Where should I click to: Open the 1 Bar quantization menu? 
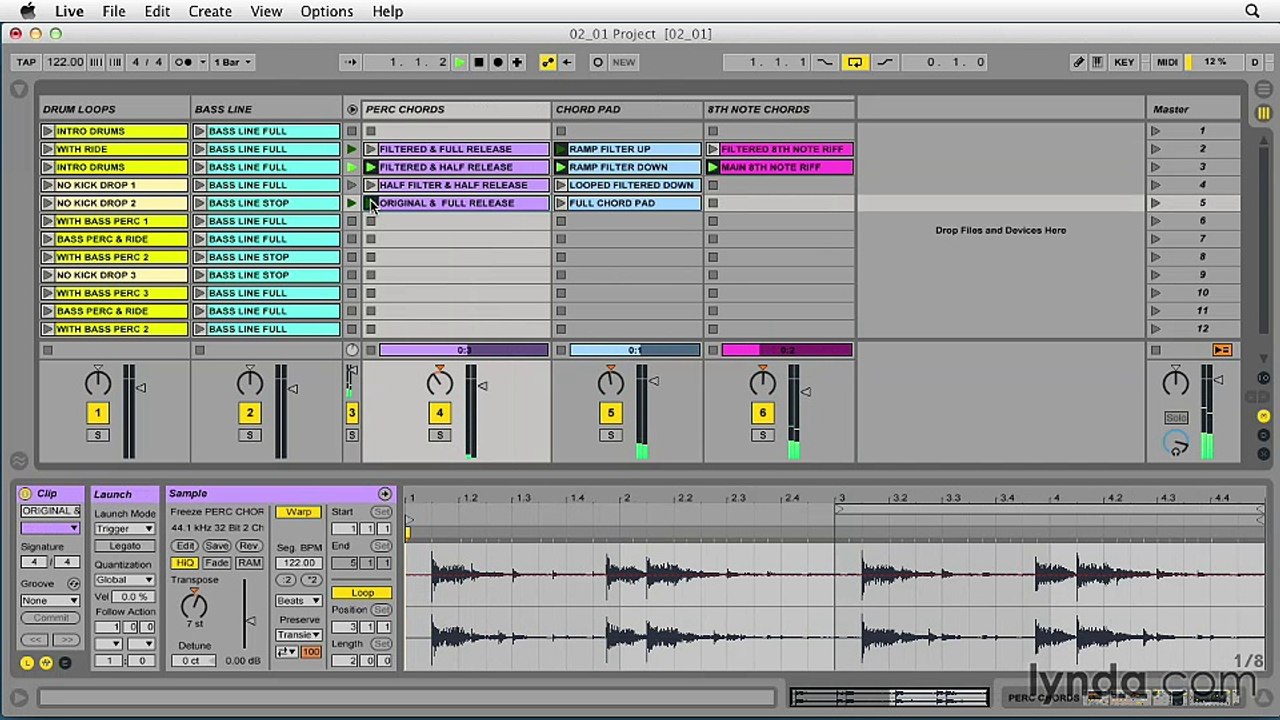click(236, 62)
